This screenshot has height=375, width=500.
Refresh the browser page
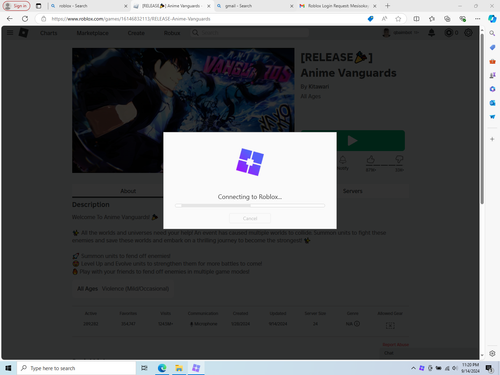[25, 19]
